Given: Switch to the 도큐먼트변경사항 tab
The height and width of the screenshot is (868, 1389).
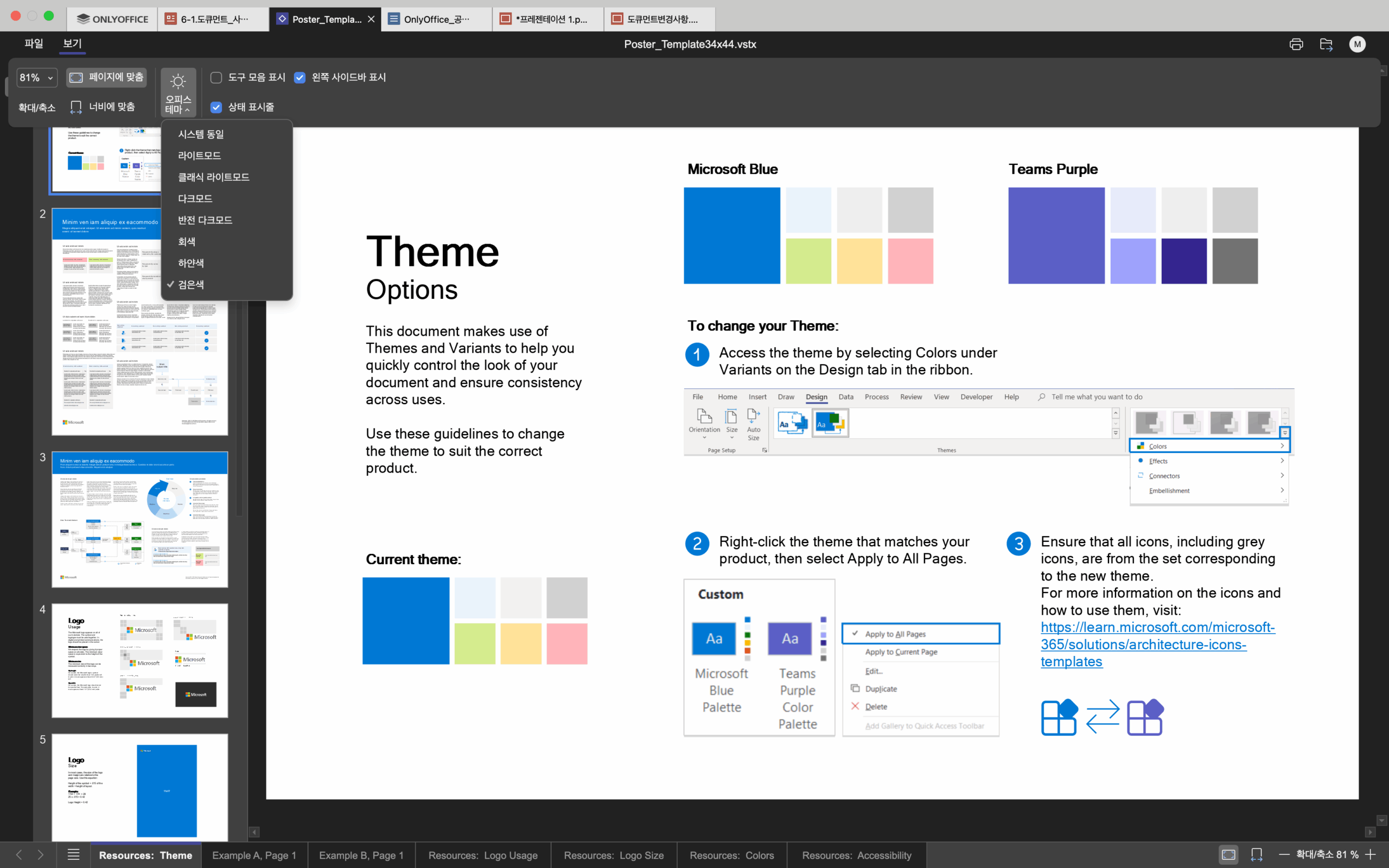Looking at the screenshot, I should 659,19.
